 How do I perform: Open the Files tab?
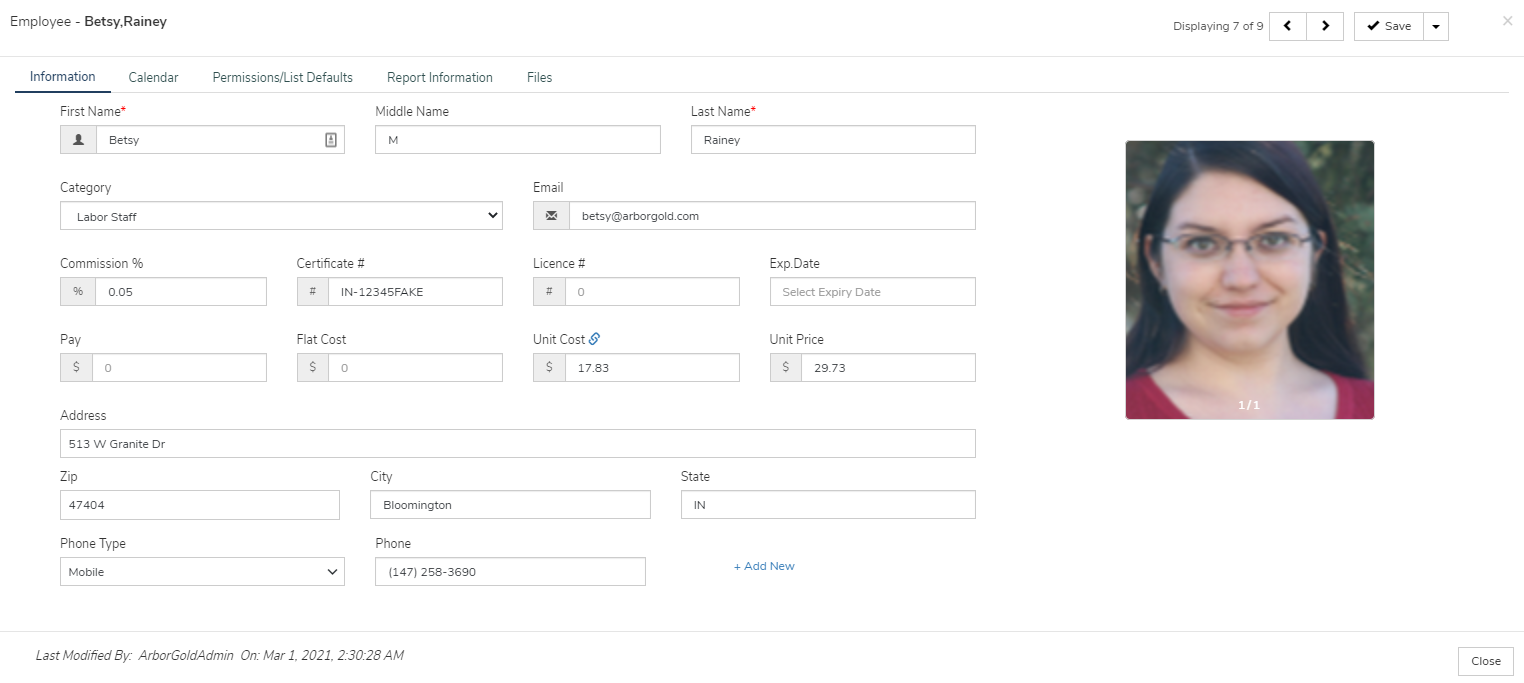coord(539,77)
